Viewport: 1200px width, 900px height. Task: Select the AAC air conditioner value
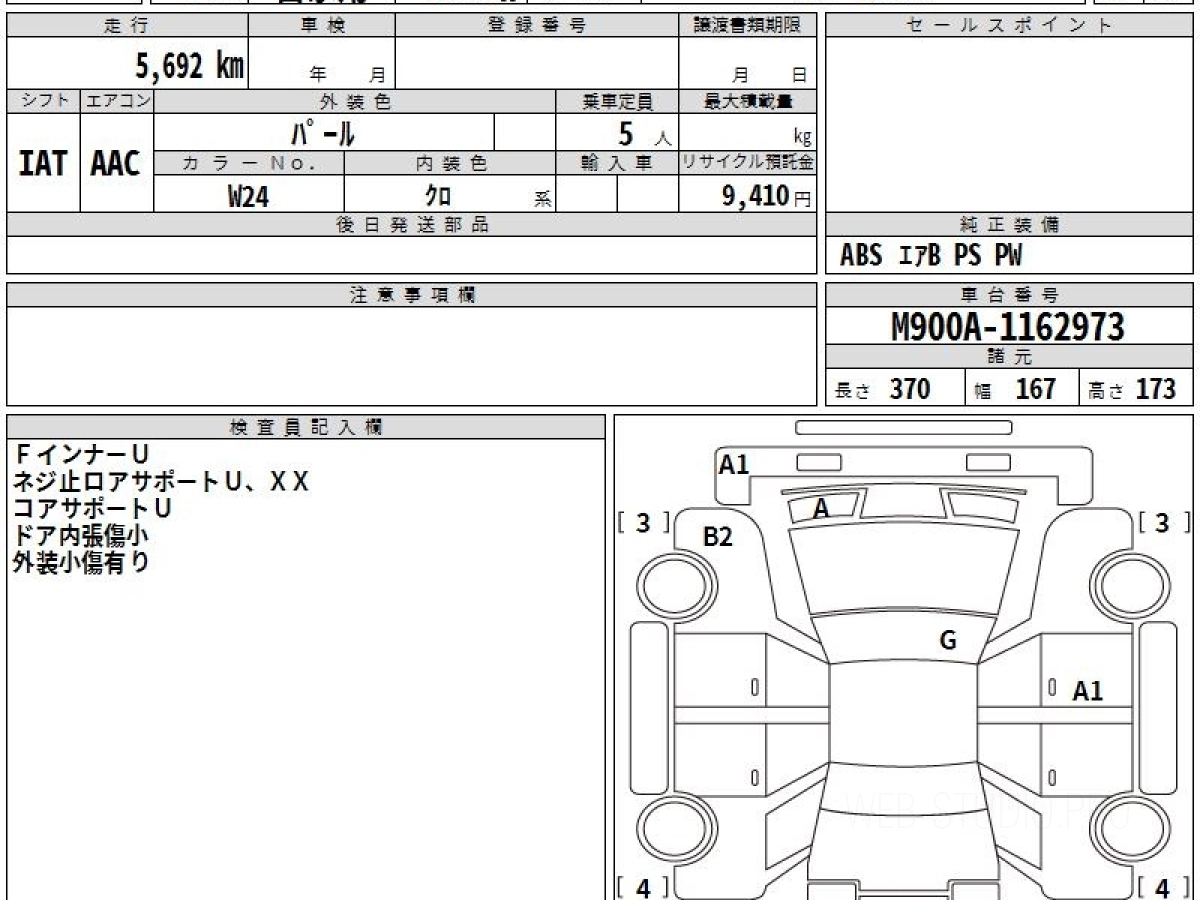[116, 163]
